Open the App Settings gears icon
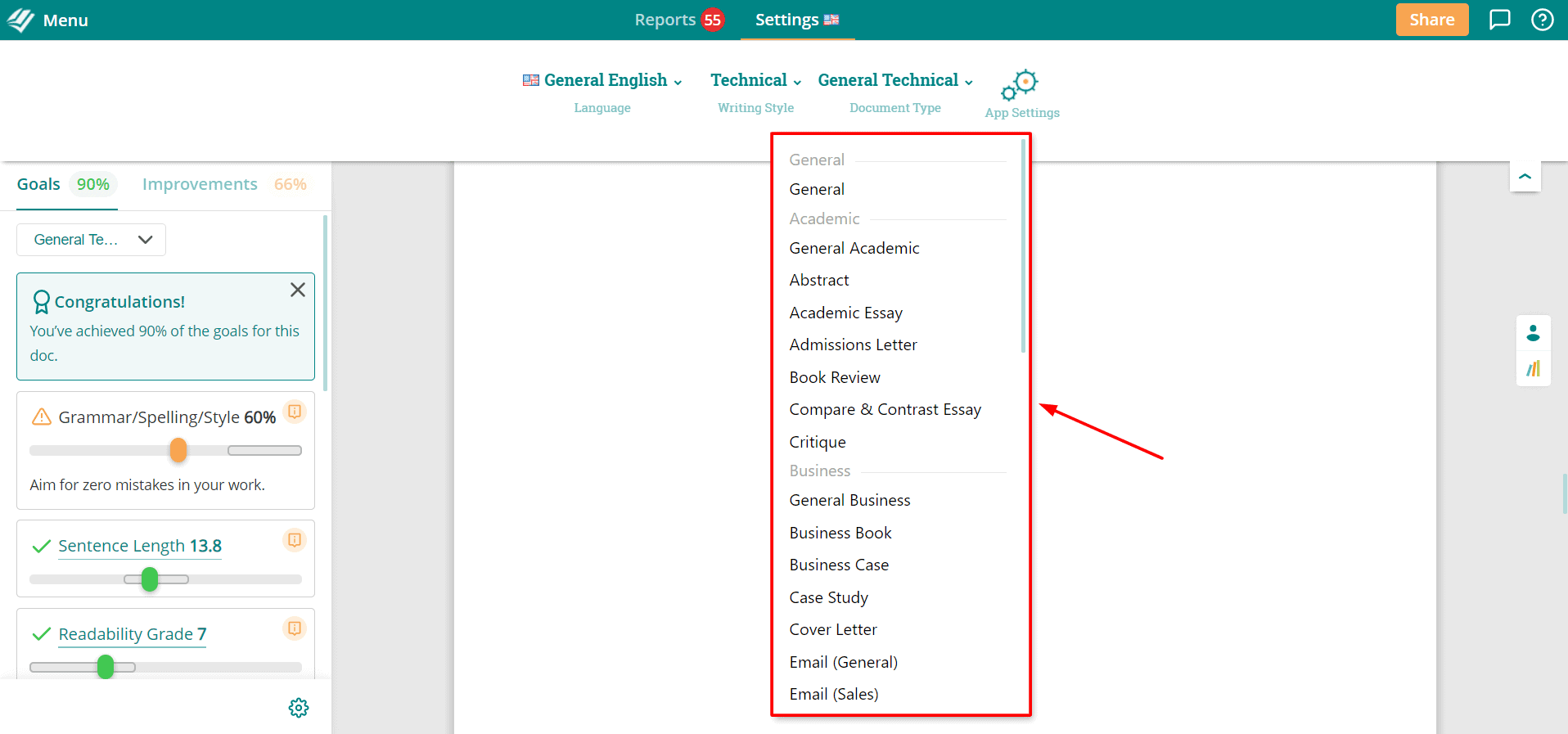Image resolution: width=1568 pixels, height=734 pixels. point(1020,85)
